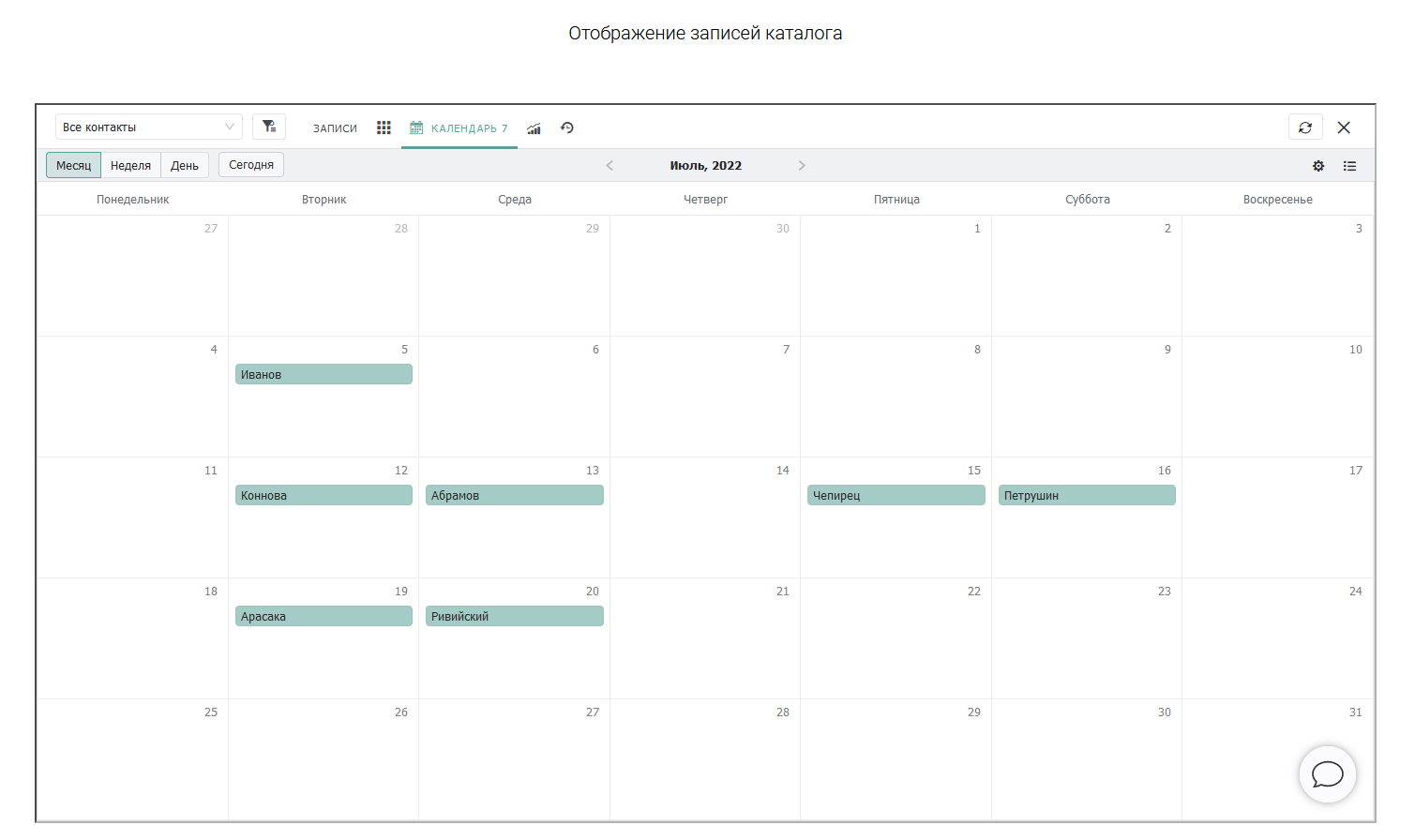
Task: Select day 14 in the calendar
Action: pos(783,471)
